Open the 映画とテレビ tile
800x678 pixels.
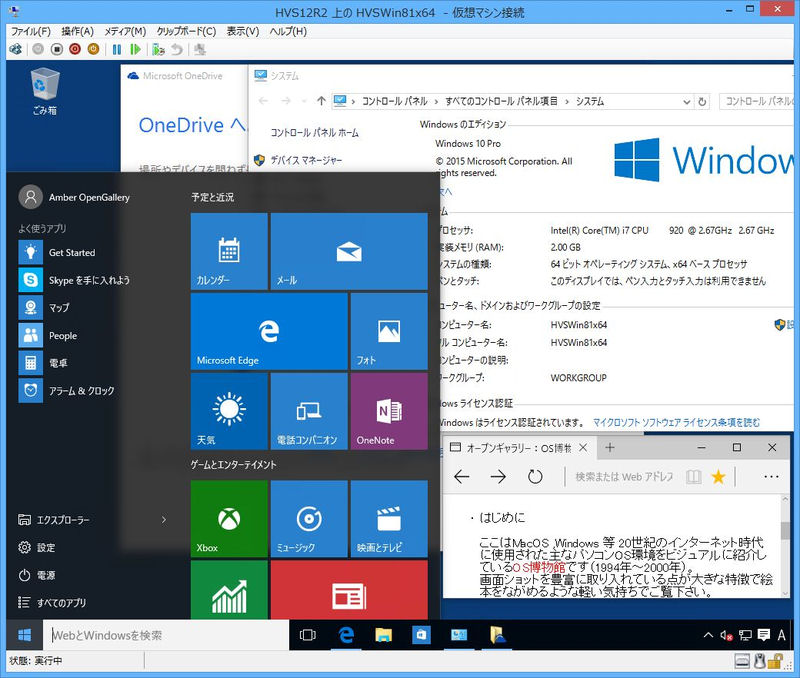pyautogui.click(x=389, y=519)
